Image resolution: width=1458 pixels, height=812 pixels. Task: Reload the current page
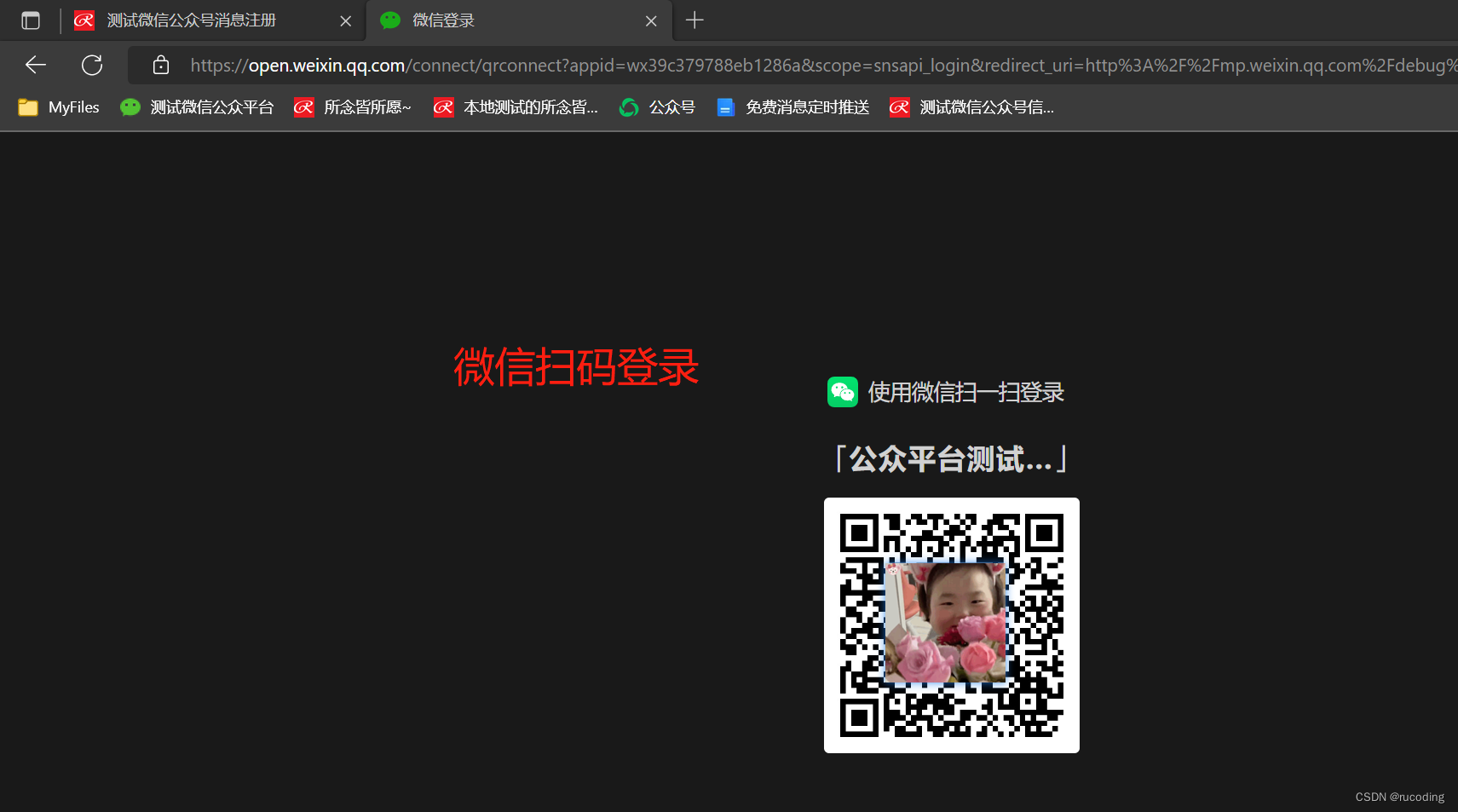(92, 65)
